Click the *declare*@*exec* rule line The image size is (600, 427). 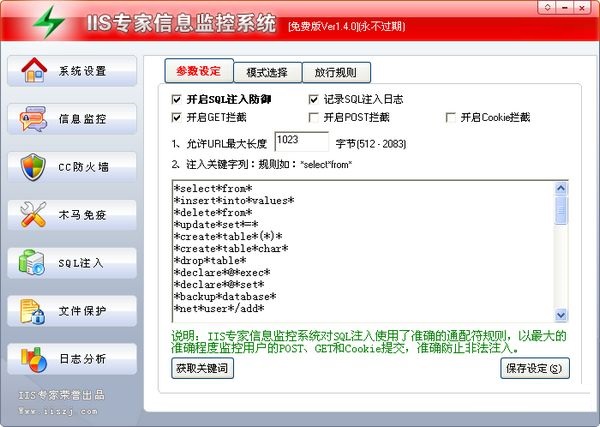(222, 272)
